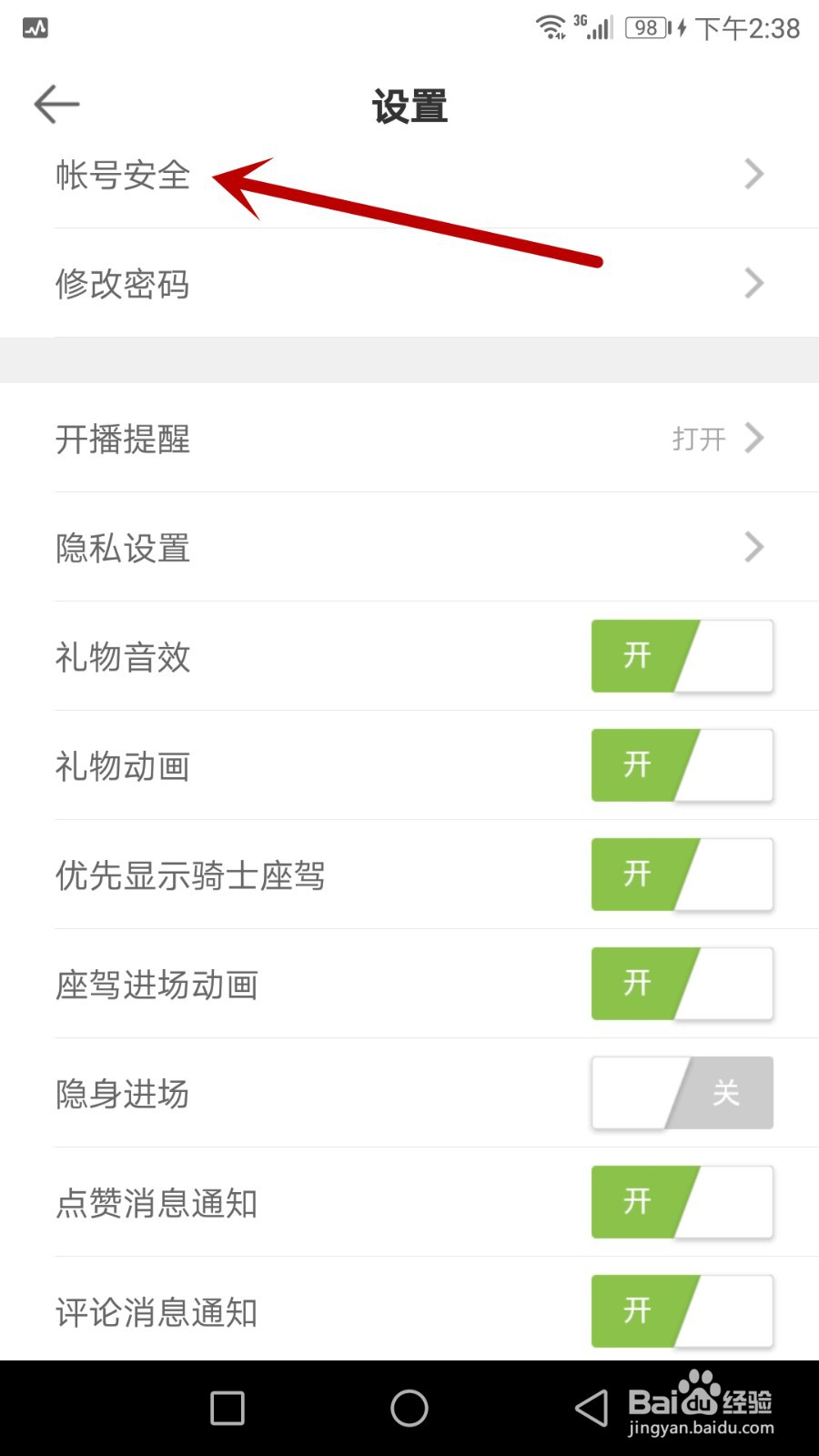Open 开播提醒 broadcast reminder setting

tap(123, 439)
